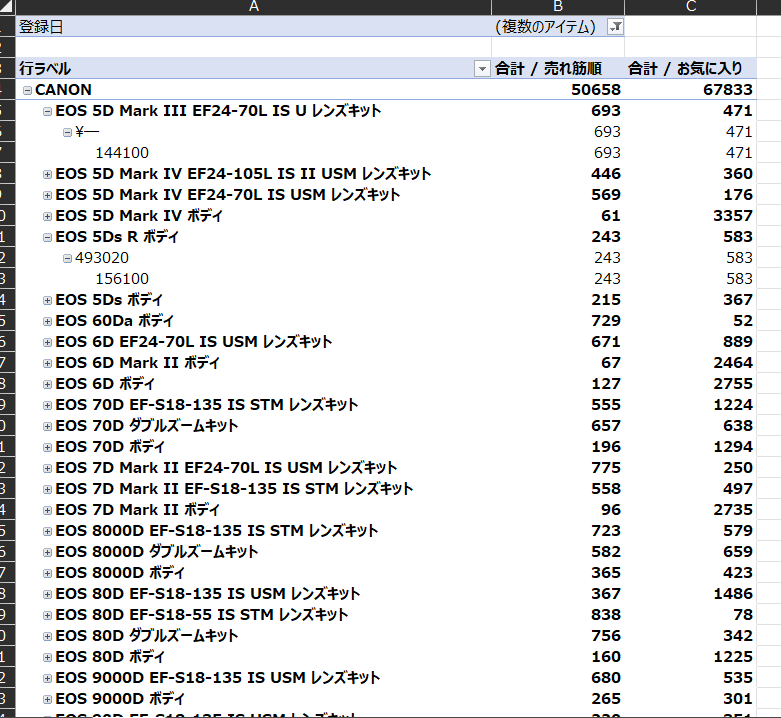This screenshot has height=718, width=781.
Task: Select the 合計 / 売れ筋順 header cell
Action: click(x=558, y=68)
